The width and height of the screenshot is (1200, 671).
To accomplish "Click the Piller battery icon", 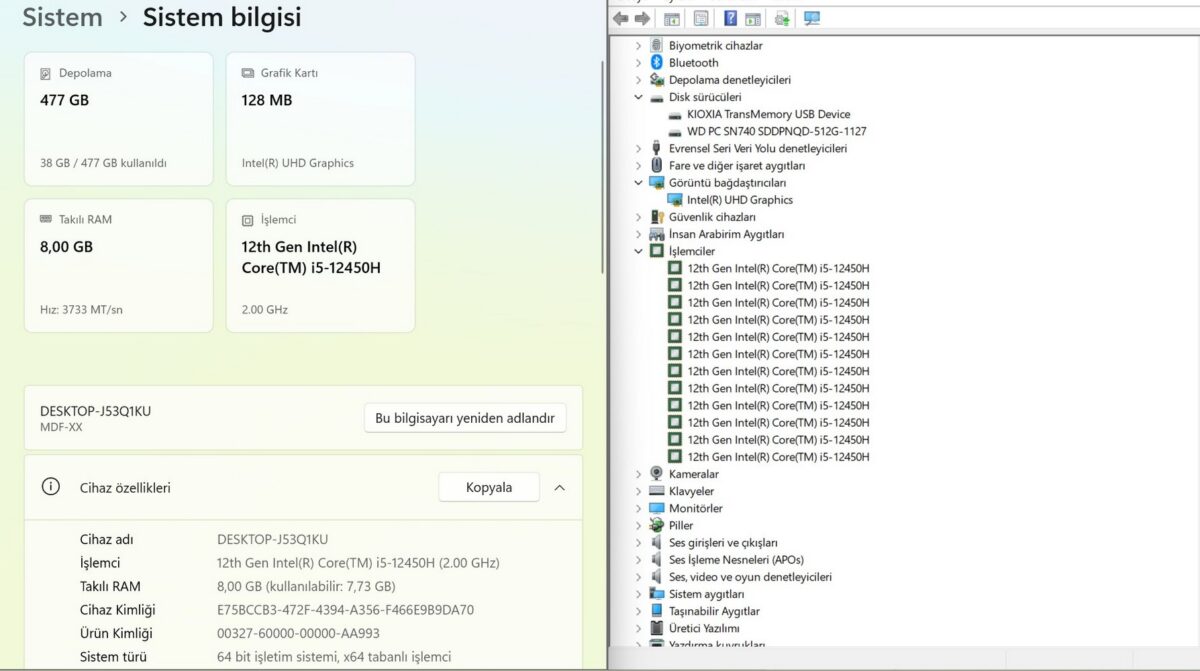I will point(657,525).
